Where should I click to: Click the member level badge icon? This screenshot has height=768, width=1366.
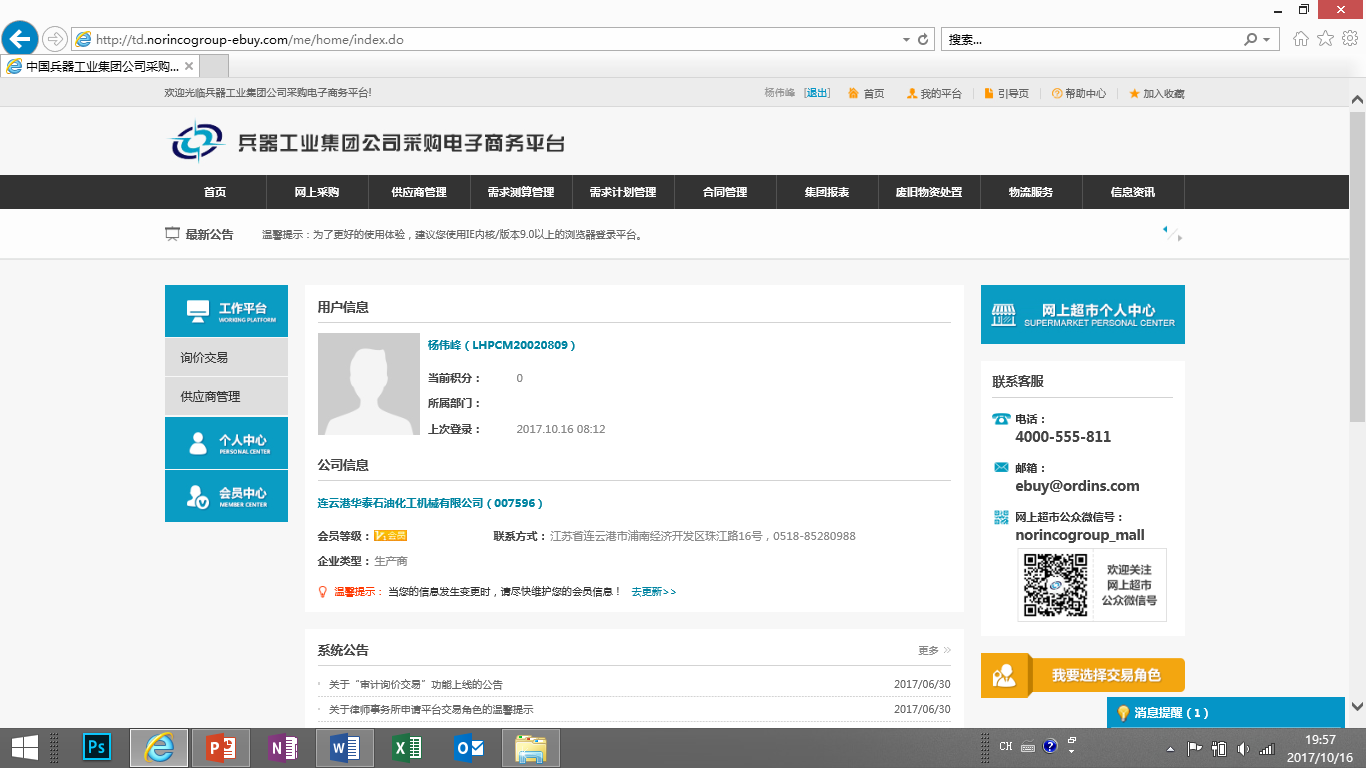tap(390, 536)
